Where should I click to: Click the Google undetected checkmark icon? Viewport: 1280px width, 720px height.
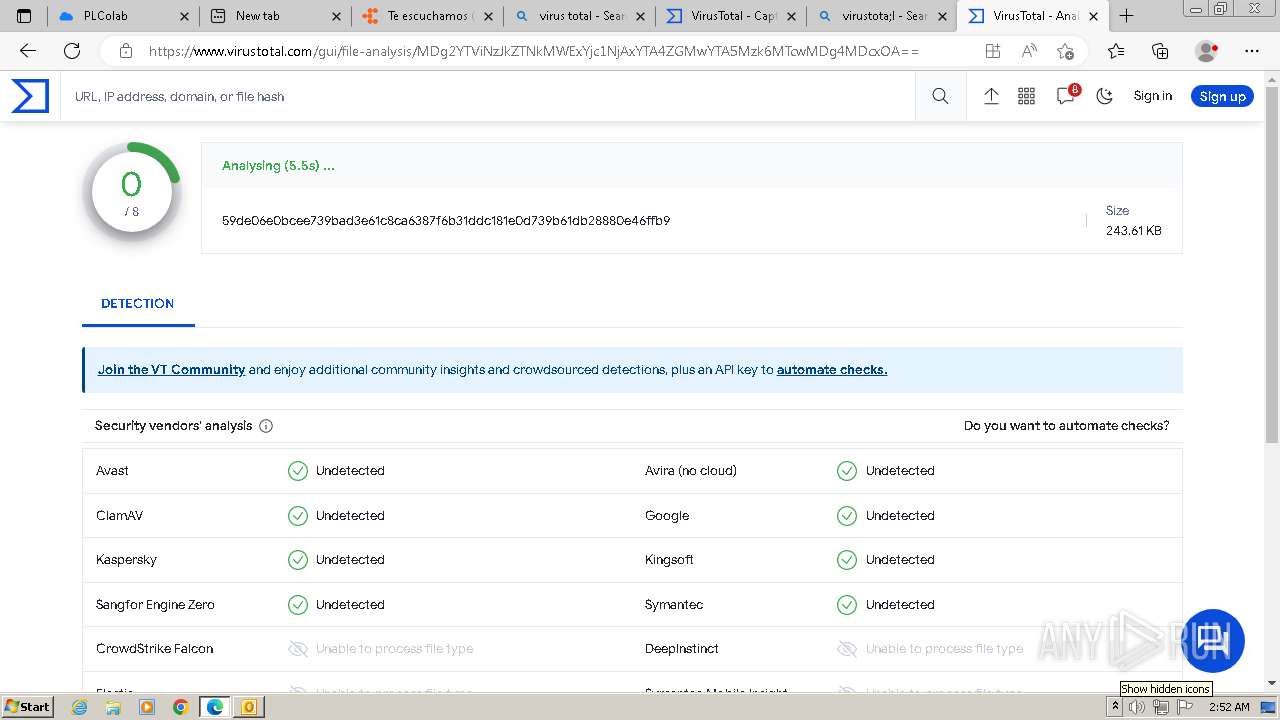[847, 516]
